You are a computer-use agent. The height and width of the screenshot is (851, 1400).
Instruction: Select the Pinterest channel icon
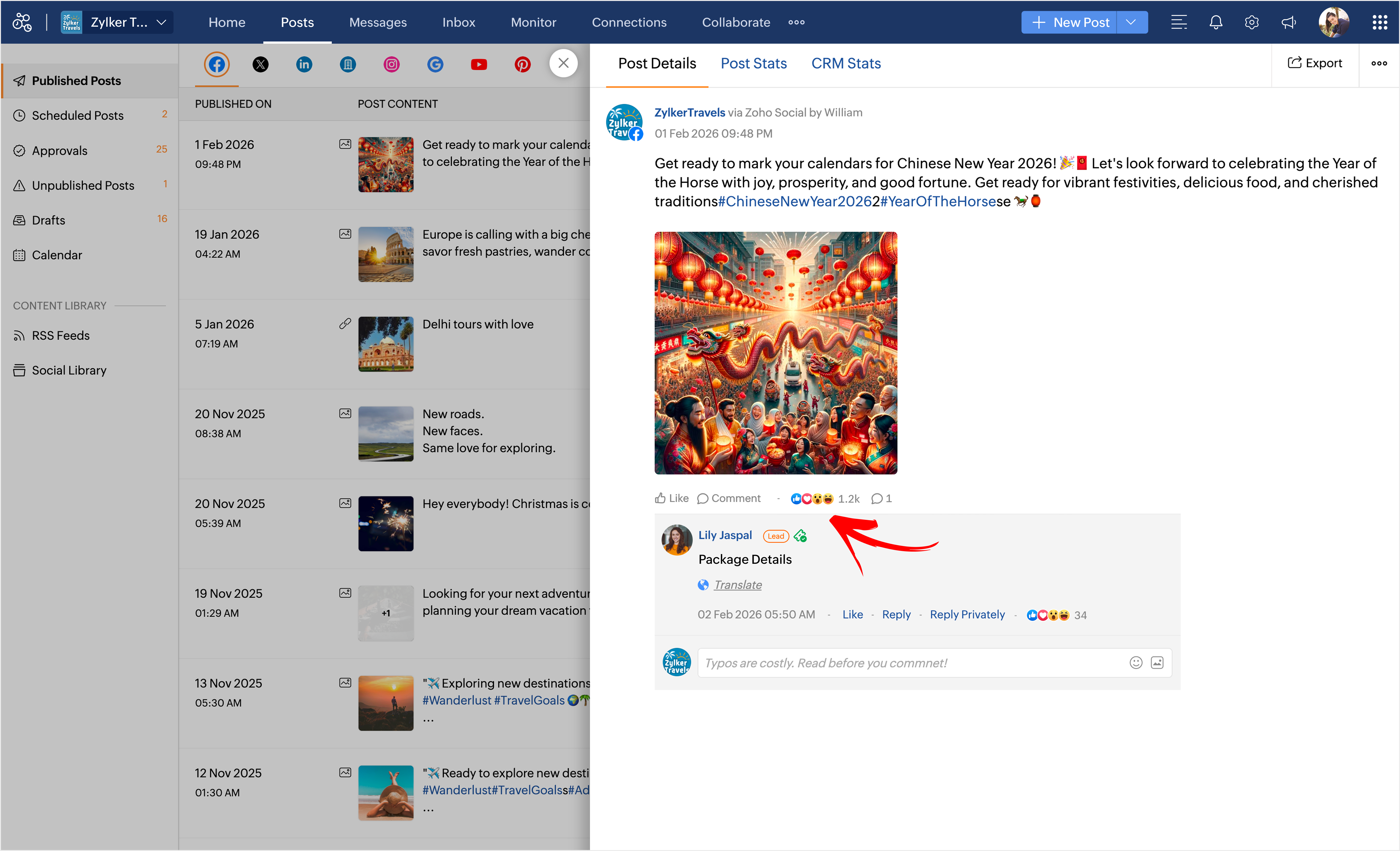point(522,64)
